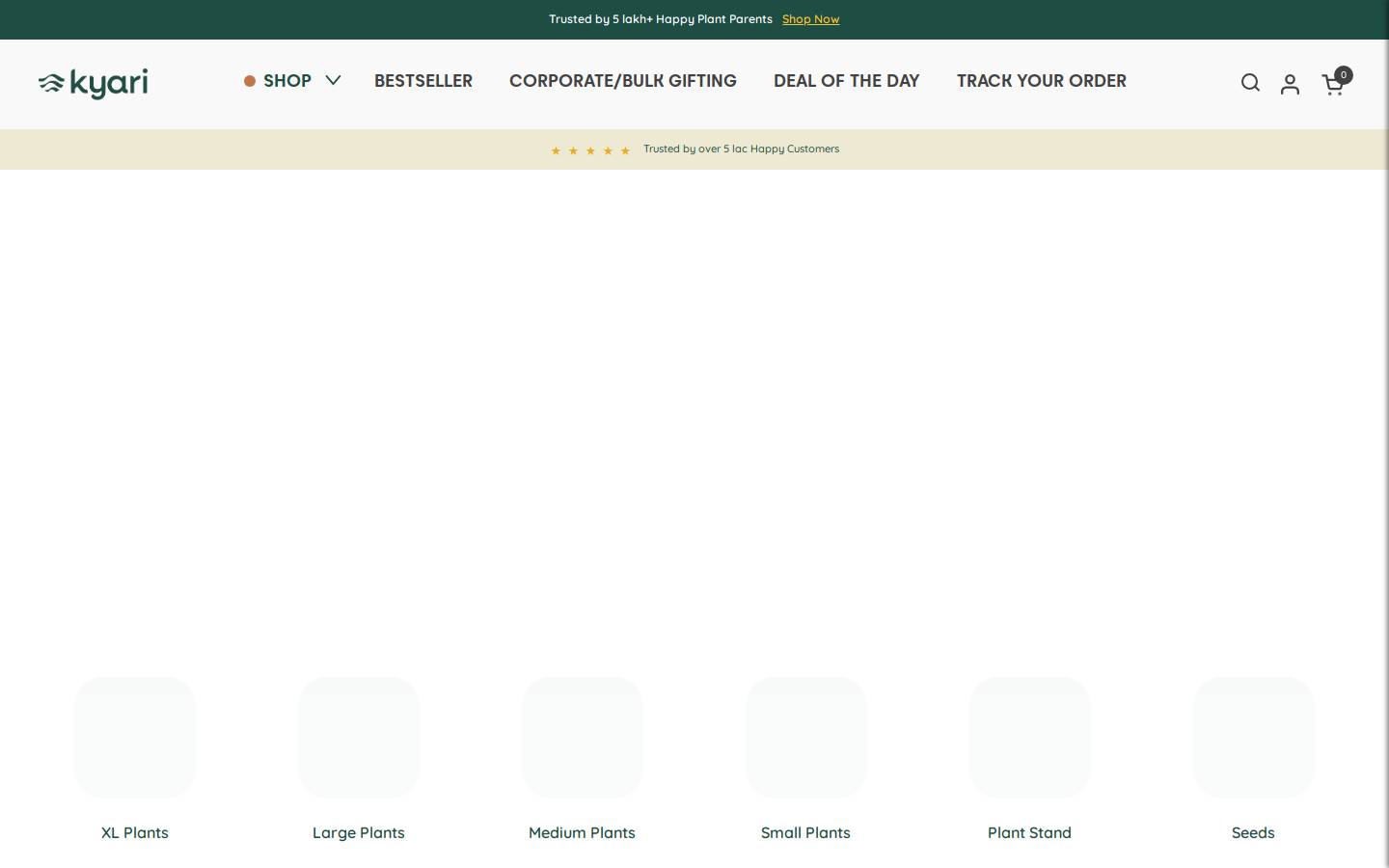Select the Plant Stand category thumbnail
The height and width of the screenshot is (868, 1389).
(x=1030, y=738)
